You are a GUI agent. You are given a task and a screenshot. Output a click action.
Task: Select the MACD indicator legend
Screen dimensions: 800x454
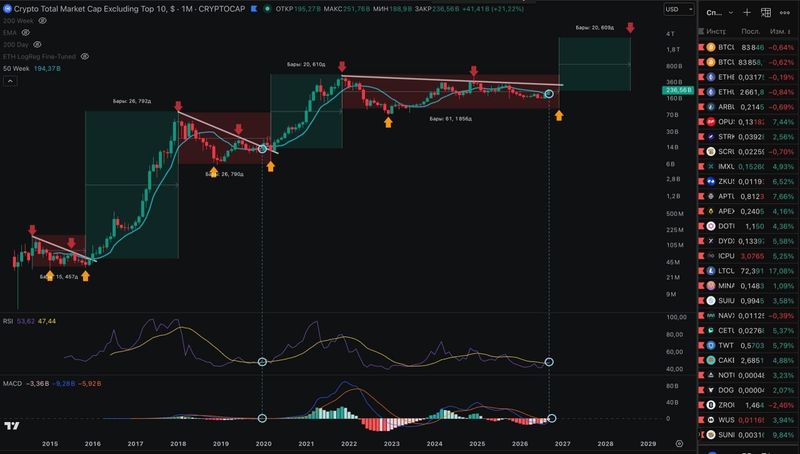(12, 384)
